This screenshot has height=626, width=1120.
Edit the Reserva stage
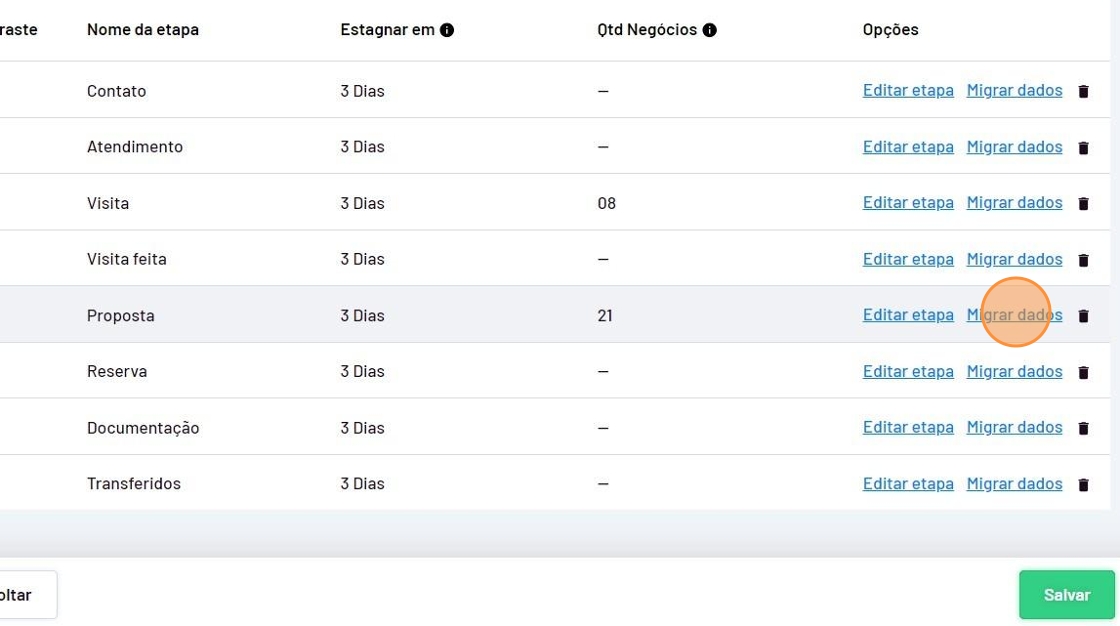[x=908, y=371]
